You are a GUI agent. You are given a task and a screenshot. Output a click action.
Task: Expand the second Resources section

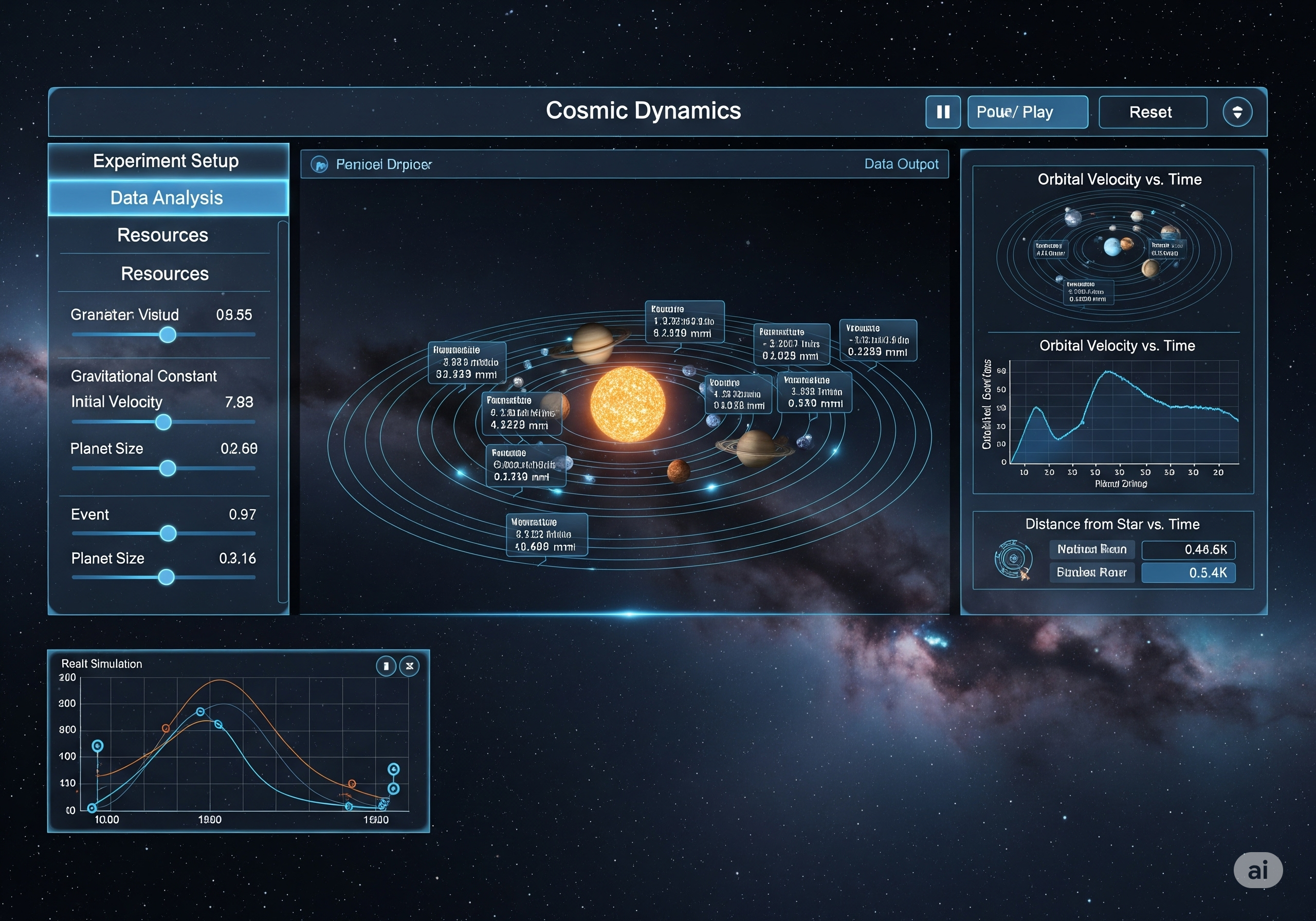[164, 273]
